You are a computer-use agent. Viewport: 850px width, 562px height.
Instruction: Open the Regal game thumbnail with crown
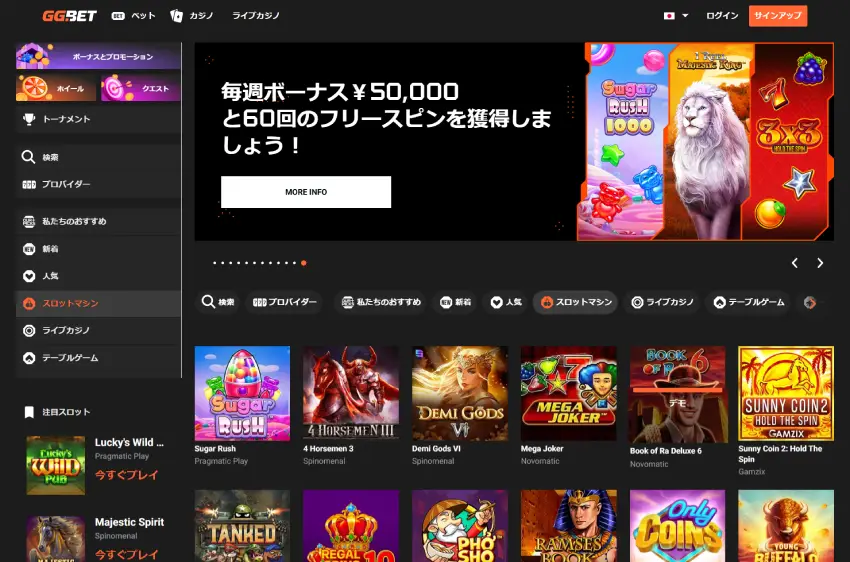coord(351,526)
